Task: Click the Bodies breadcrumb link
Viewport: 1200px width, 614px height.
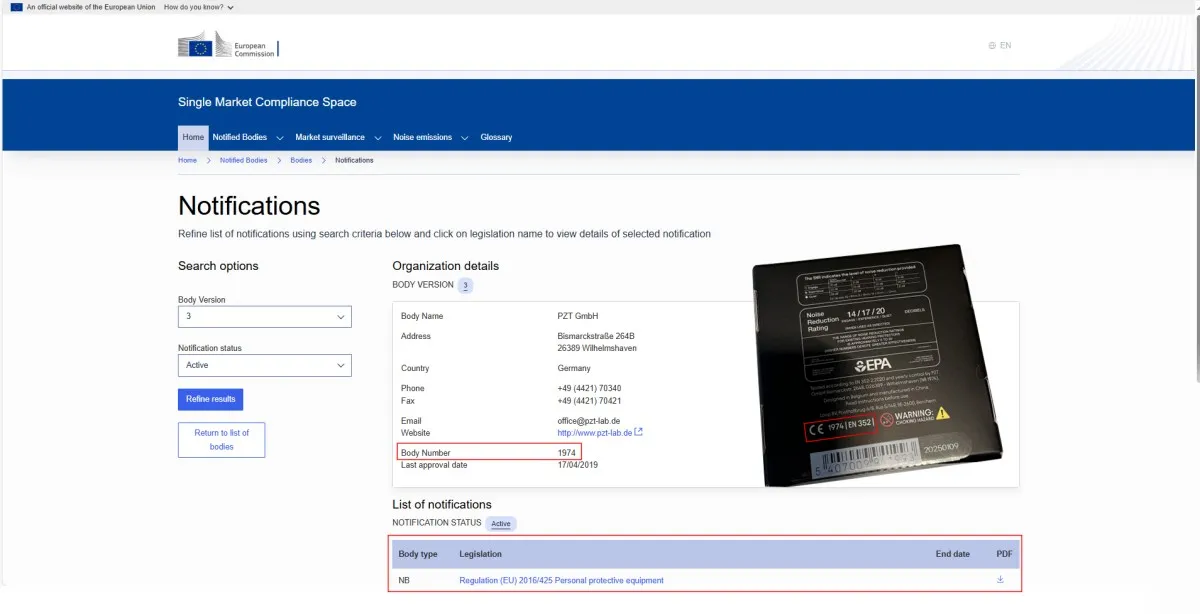Action: pos(301,160)
